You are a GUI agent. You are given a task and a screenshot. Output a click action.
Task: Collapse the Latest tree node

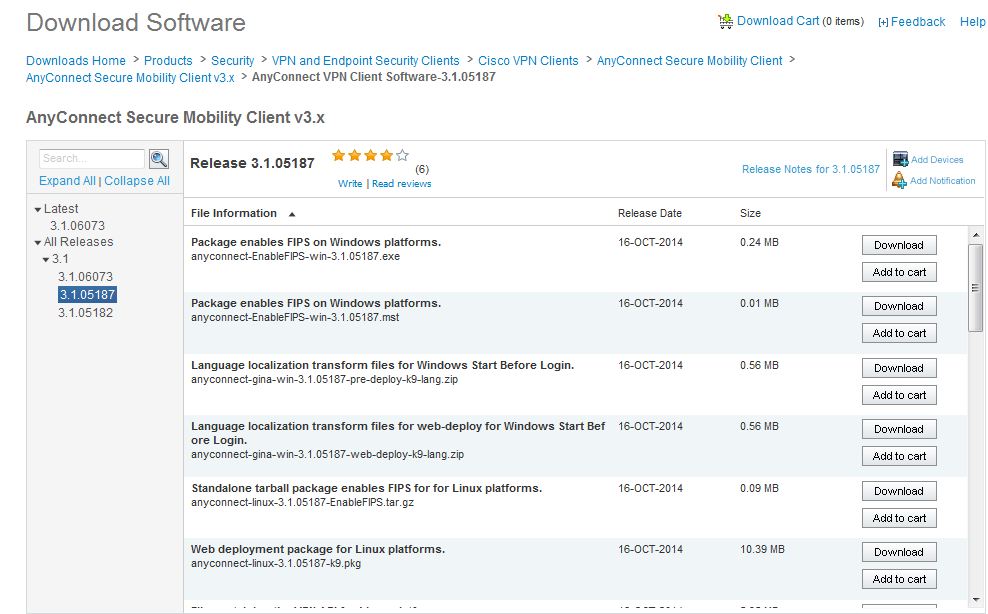[x=38, y=209]
